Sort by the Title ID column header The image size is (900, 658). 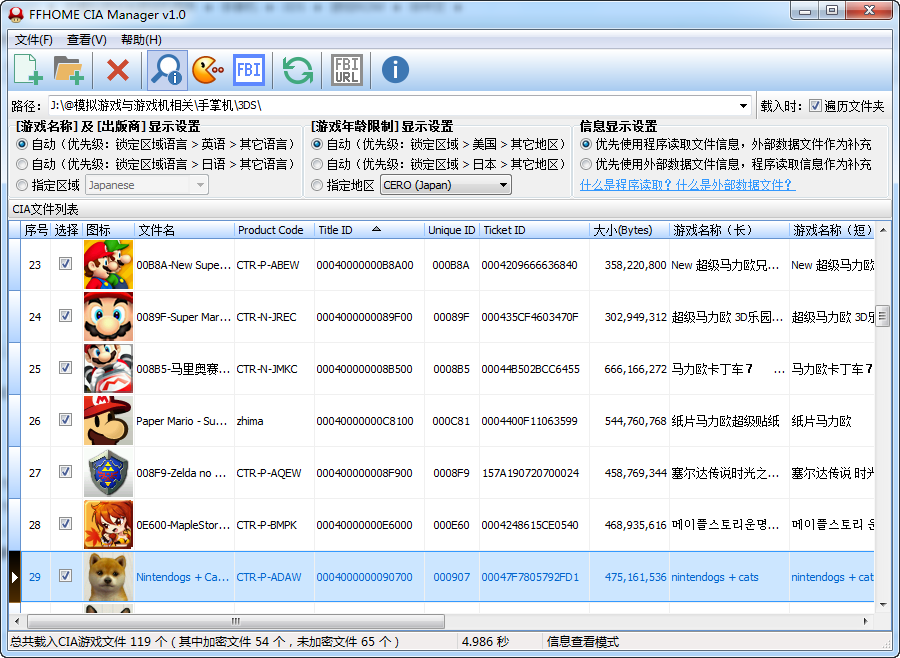370,230
